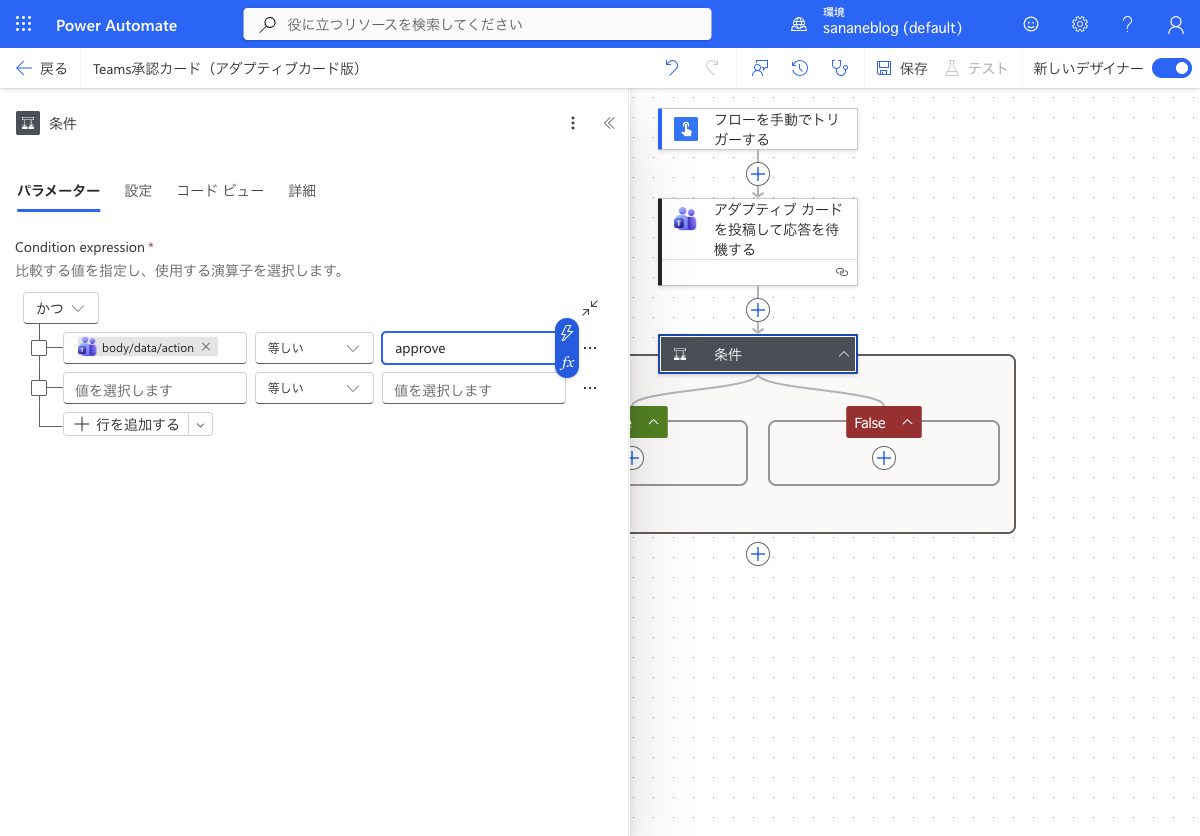Click the second row left 値を選択します field
This screenshot has width=1200, height=836.
(155, 388)
